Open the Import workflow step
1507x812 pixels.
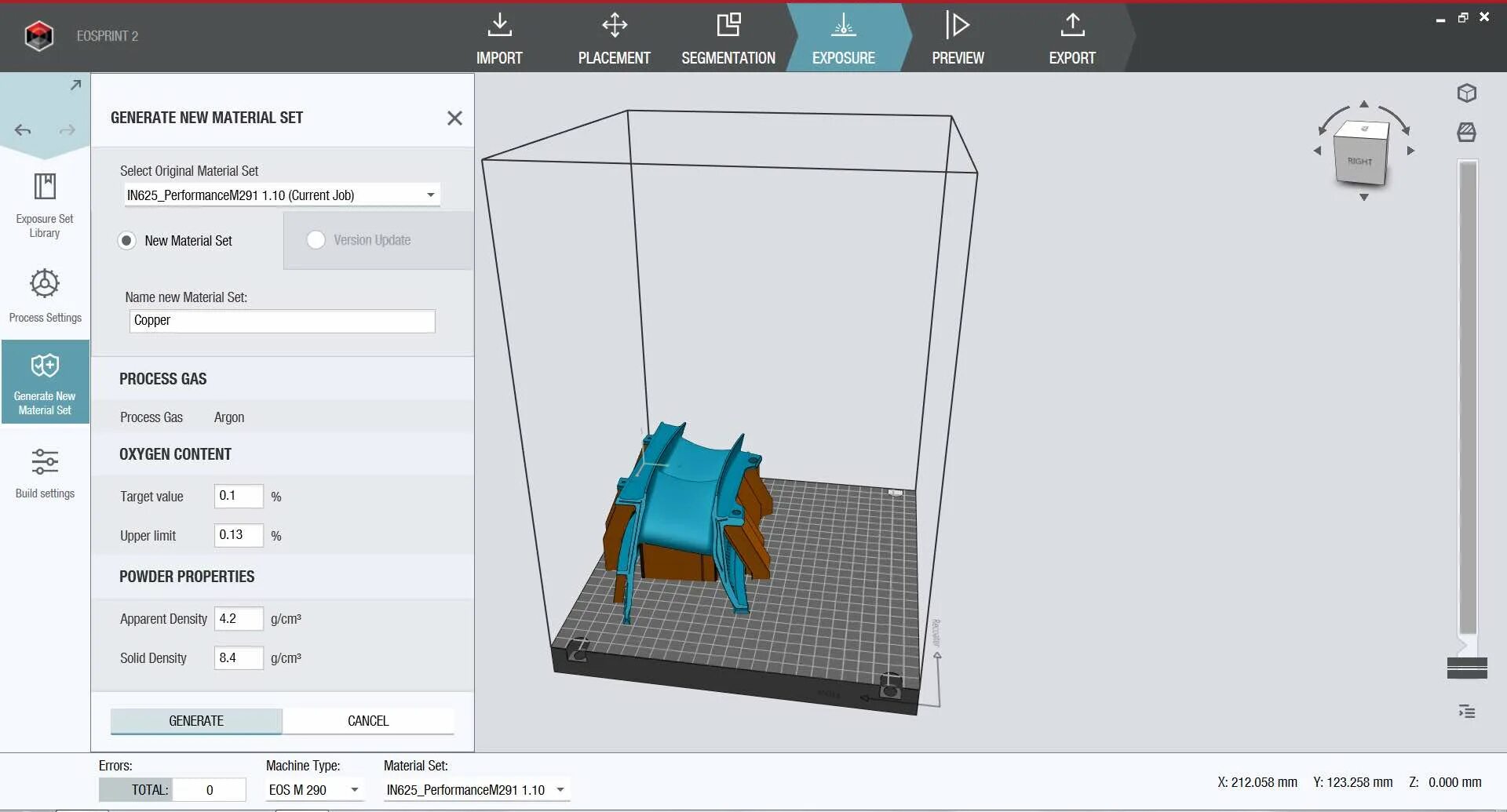(499, 38)
